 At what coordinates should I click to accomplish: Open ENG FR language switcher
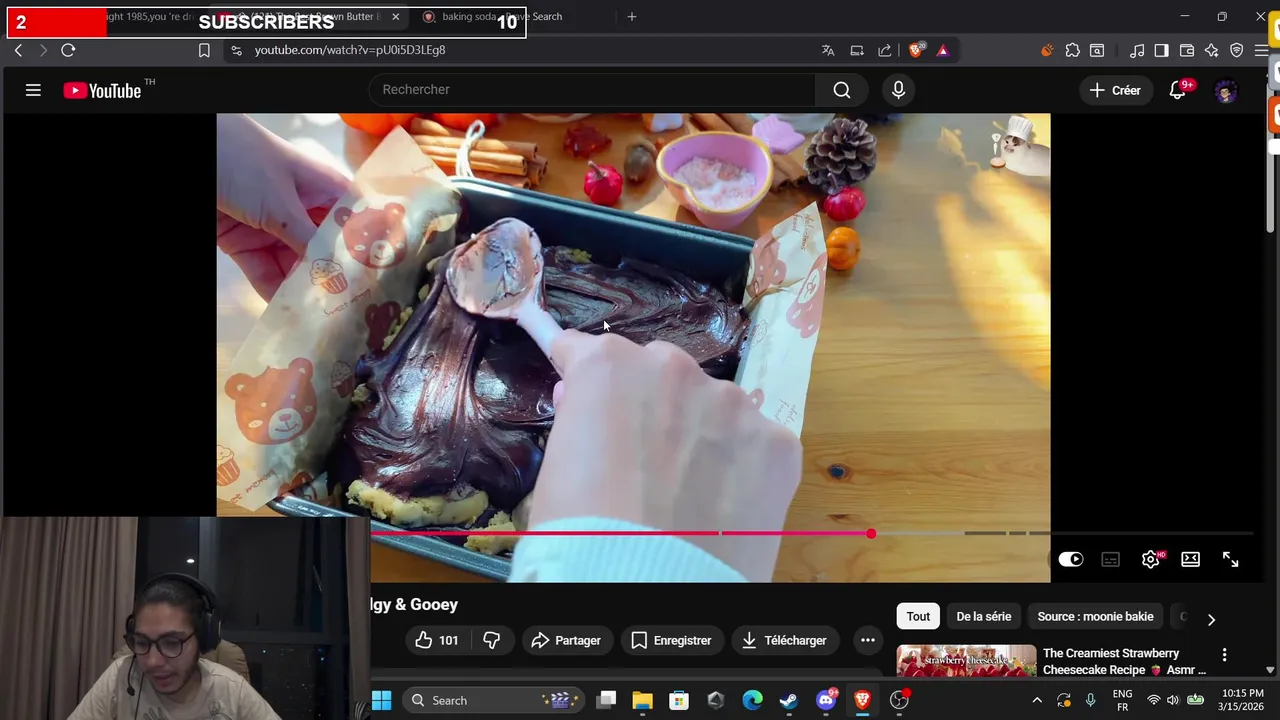pyautogui.click(x=1122, y=700)
